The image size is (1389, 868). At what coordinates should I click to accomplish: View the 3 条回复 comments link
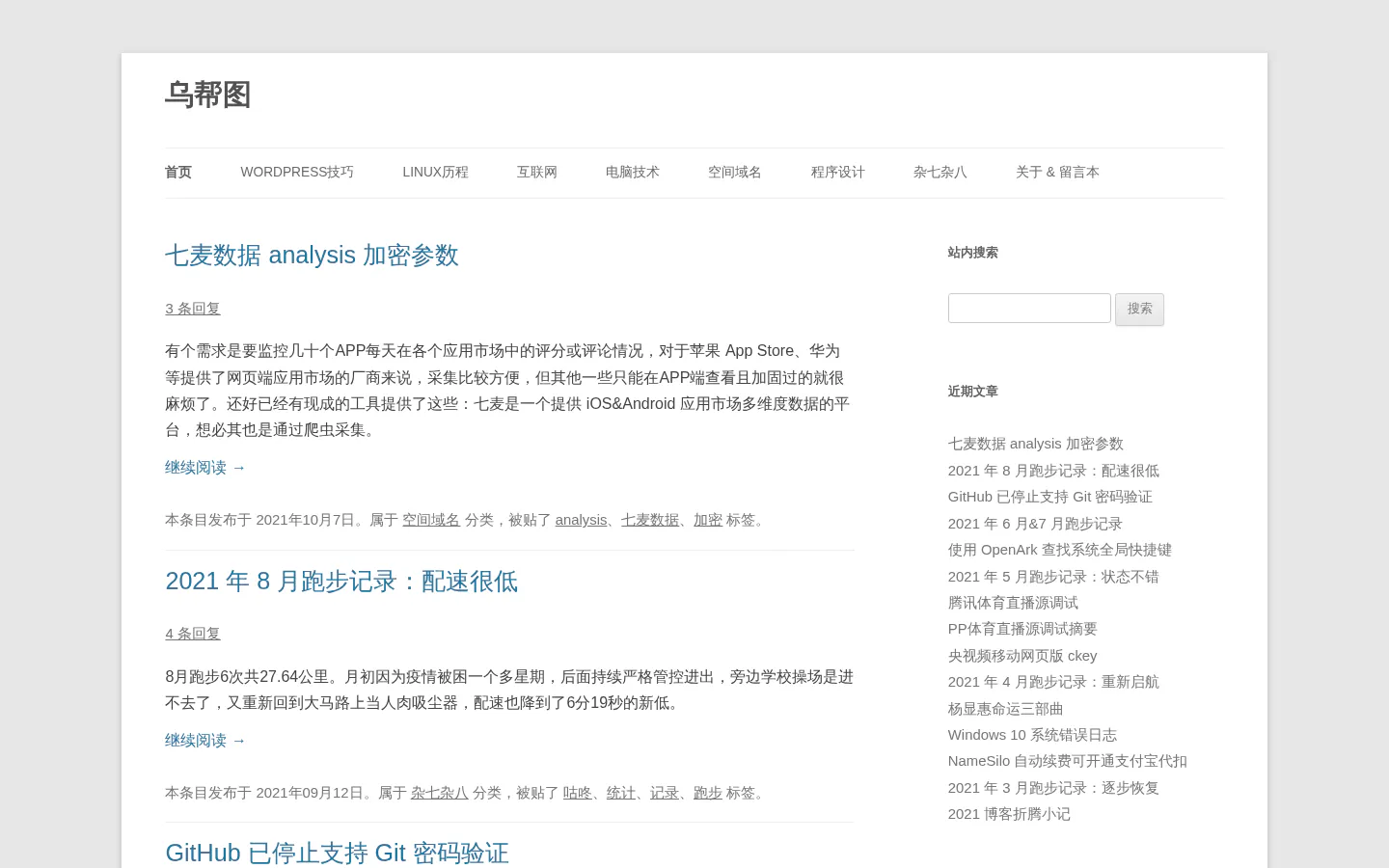(x=193, y=309)
